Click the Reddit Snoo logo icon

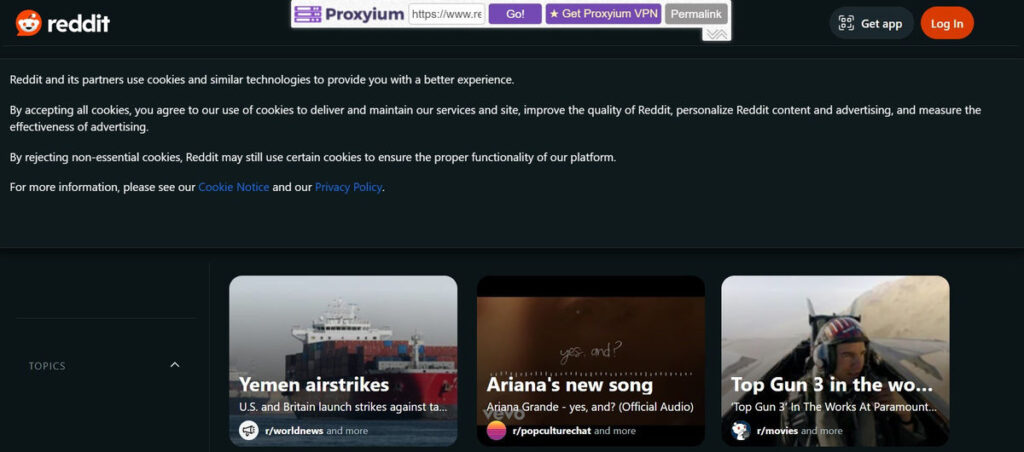tap(29, 23)
